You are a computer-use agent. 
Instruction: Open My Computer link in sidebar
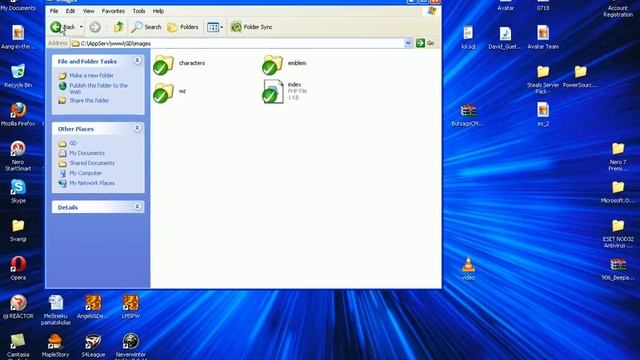coord(85,173)
